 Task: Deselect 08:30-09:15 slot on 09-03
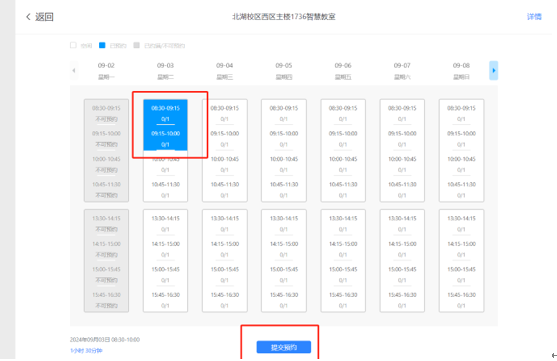point(166,113)
